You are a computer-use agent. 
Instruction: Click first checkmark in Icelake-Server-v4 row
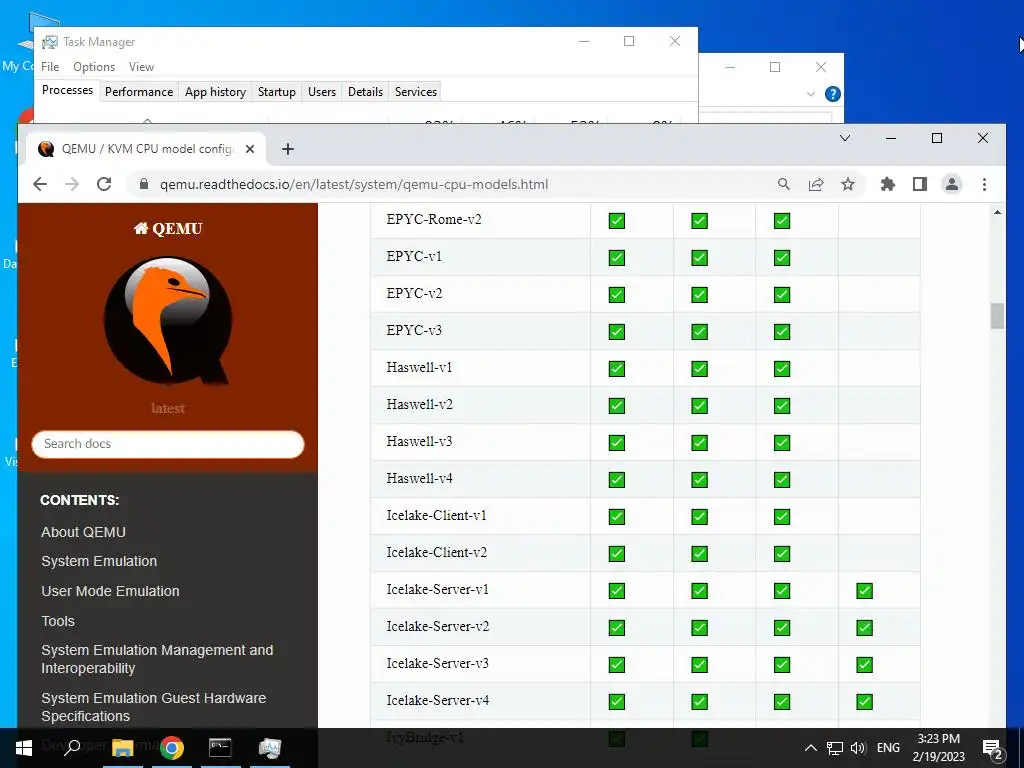click(616, 702)
